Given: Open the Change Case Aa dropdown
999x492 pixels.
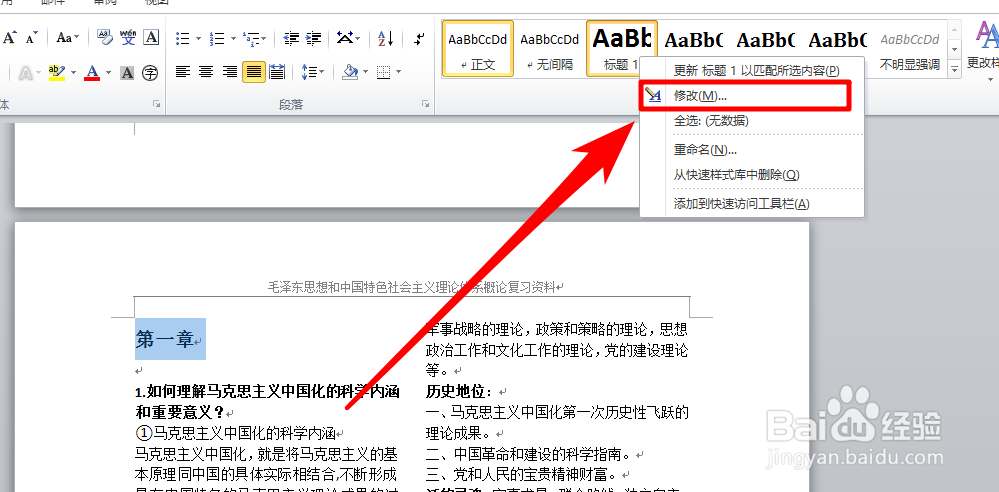Looking at the screenshot, I should (67, 38).
